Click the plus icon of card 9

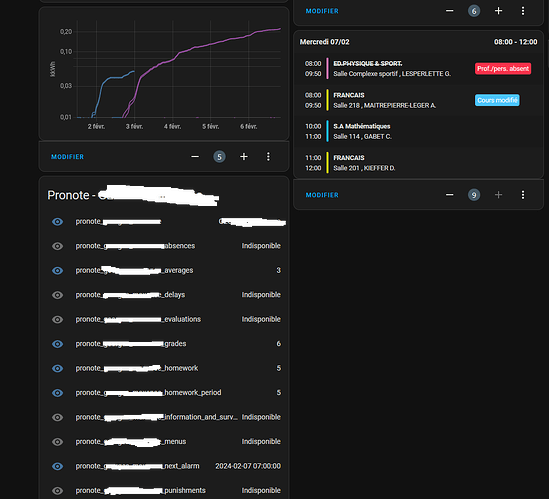point(499,195)
